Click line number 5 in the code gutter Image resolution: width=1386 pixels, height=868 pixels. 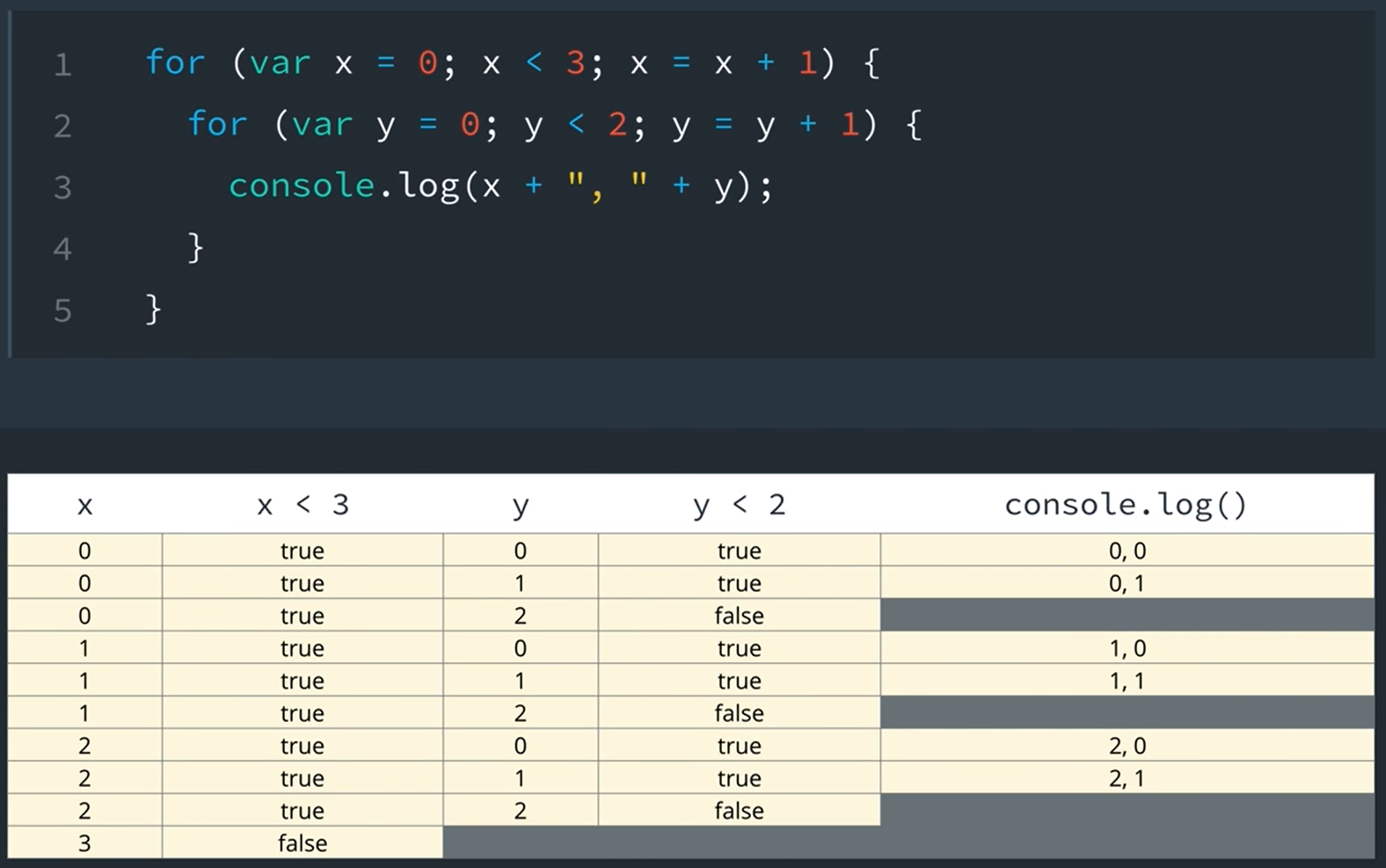coord(62,310)
